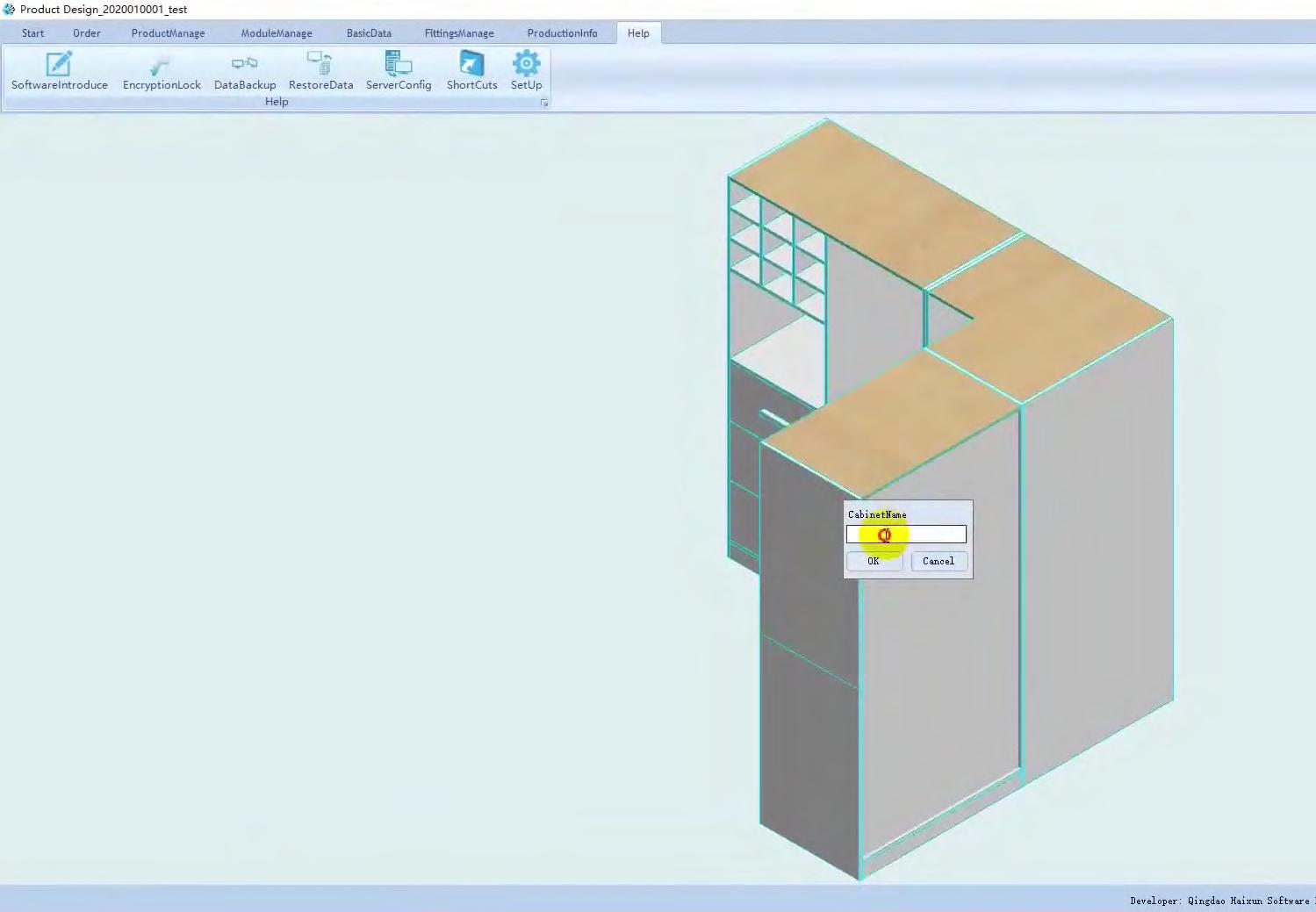
Task: Confirm the cabinet name with OK
Action: point(874,562)
